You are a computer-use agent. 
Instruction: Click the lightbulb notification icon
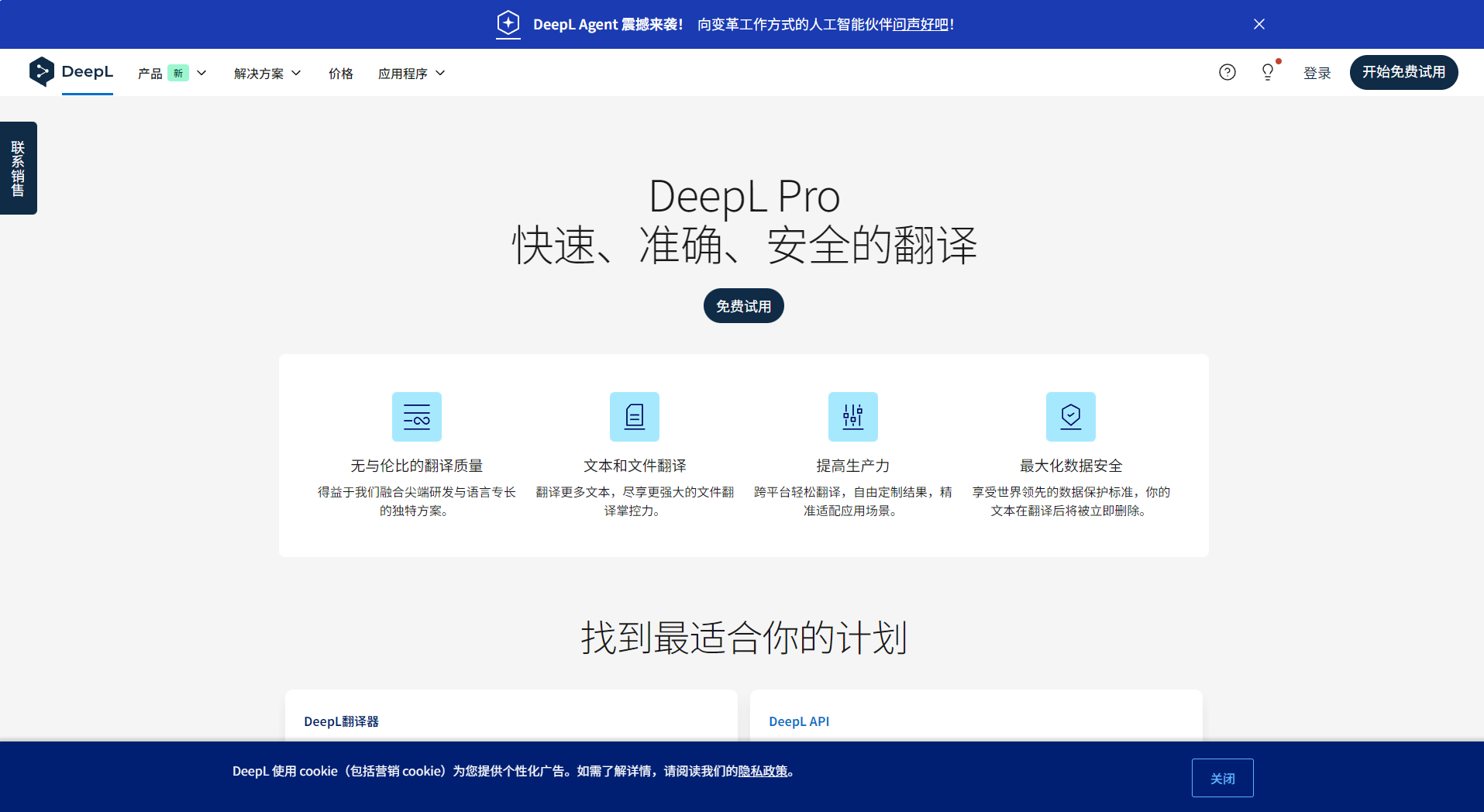coord(1267,72)
